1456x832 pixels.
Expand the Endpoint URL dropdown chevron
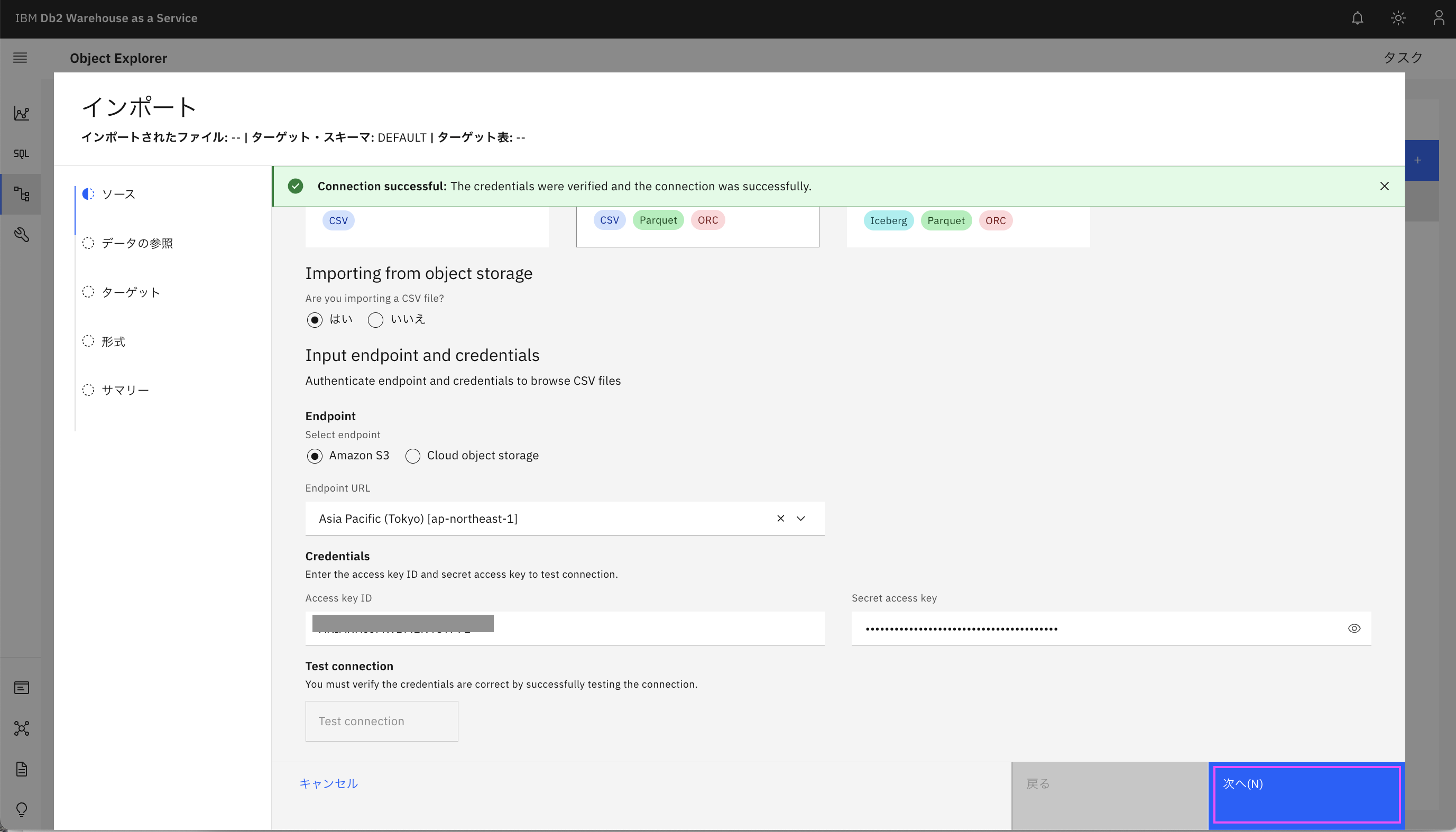[x=800, y=519]
